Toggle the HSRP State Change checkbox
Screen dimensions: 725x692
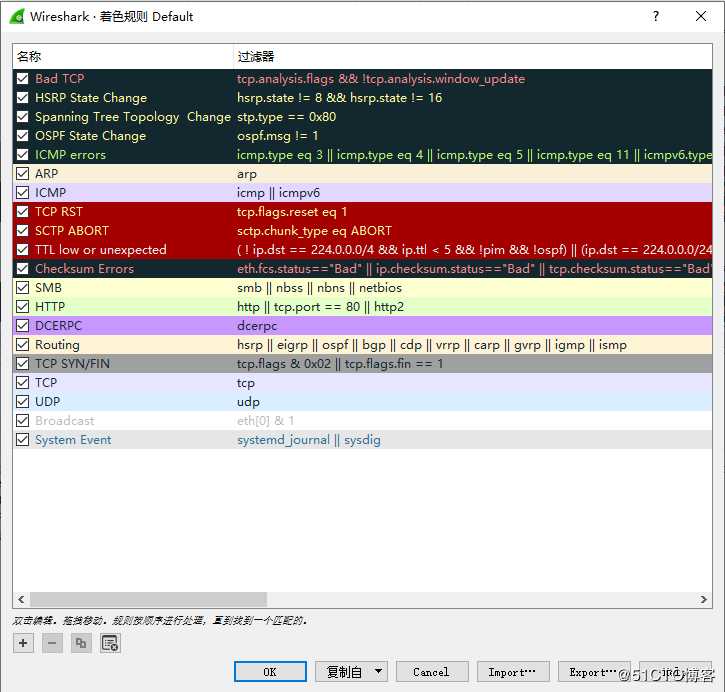(23, 98)
